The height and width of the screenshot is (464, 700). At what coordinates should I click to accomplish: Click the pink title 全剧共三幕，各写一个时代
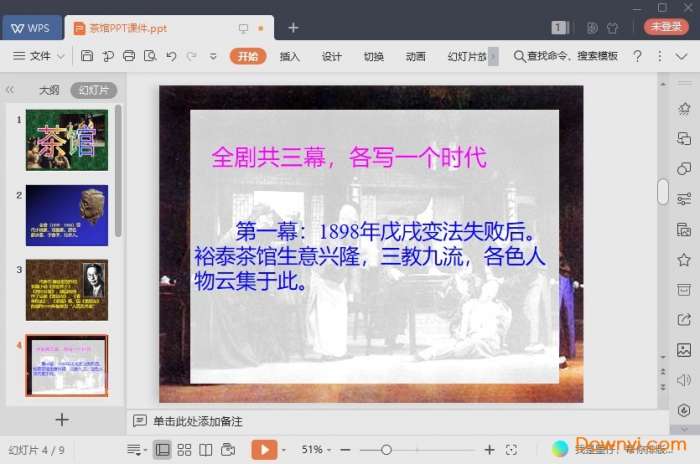click(x=349, y=157)
